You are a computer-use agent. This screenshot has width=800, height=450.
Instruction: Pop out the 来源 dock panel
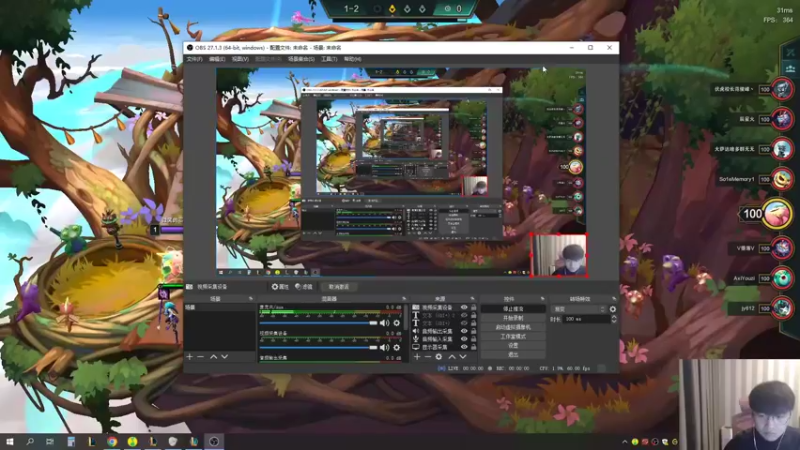click(x=472, y=298)
